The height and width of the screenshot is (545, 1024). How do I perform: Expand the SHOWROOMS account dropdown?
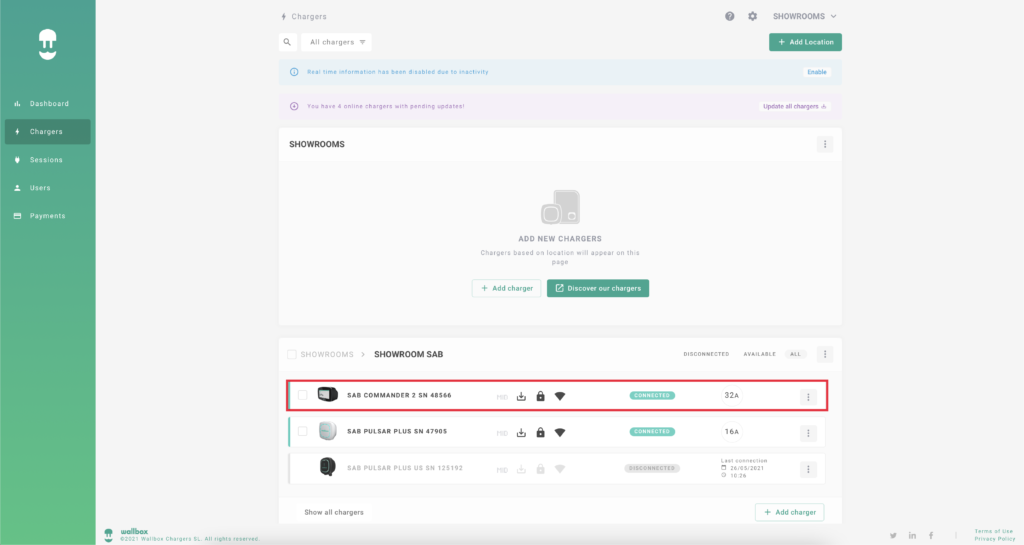tap(805, 16)
